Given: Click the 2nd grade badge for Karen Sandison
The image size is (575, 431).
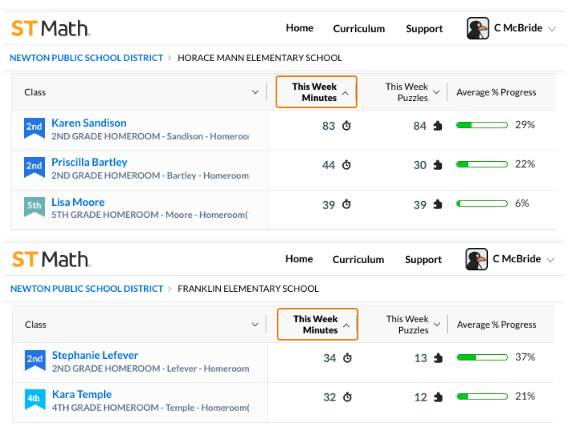Looking at the screenshot, I should pos(34,128).
